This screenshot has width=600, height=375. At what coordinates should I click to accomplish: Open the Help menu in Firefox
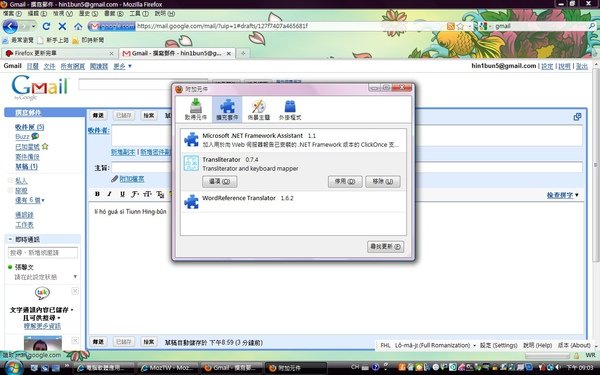tap(165, 13)
